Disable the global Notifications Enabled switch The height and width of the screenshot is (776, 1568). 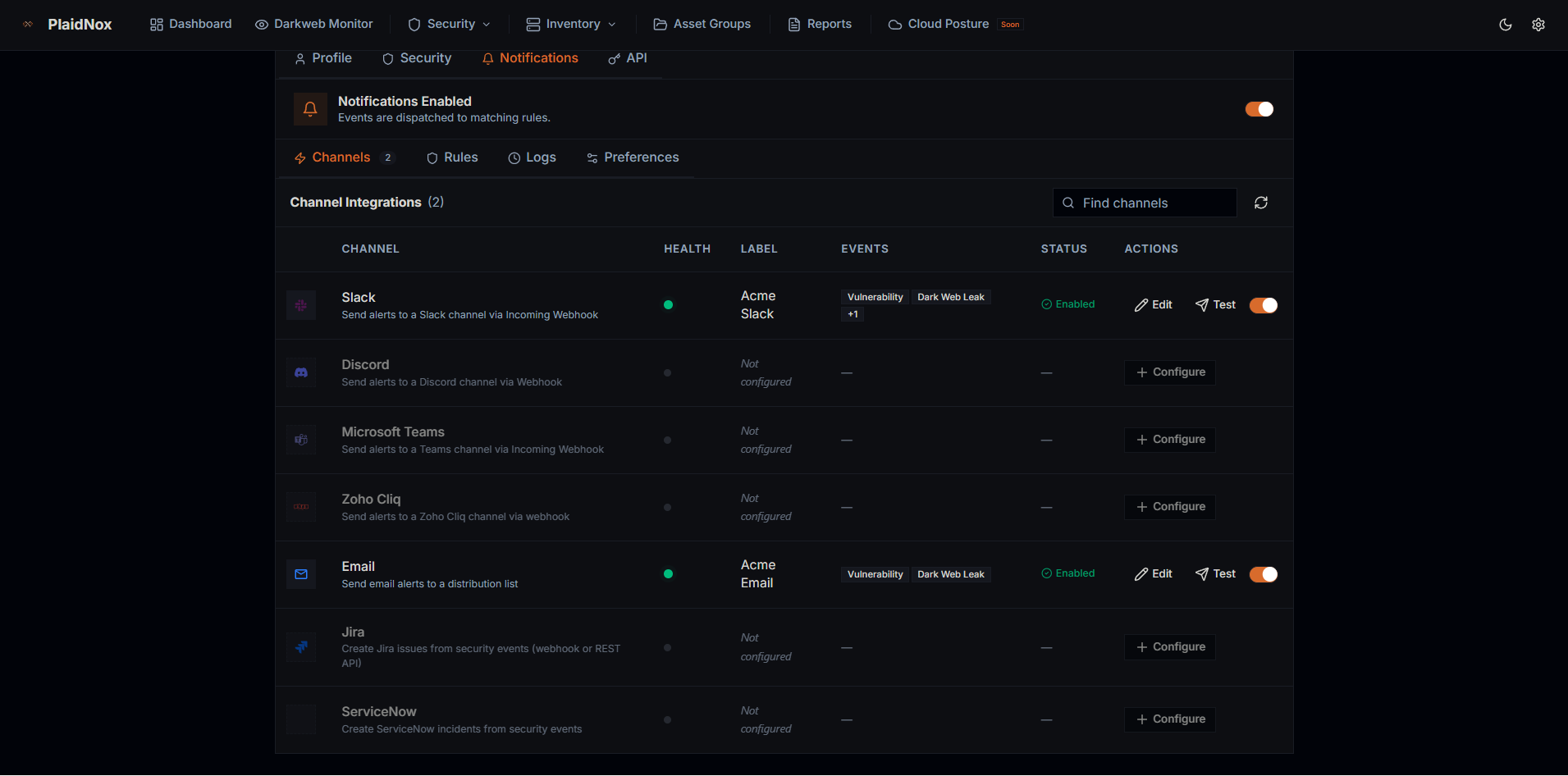1259,109
